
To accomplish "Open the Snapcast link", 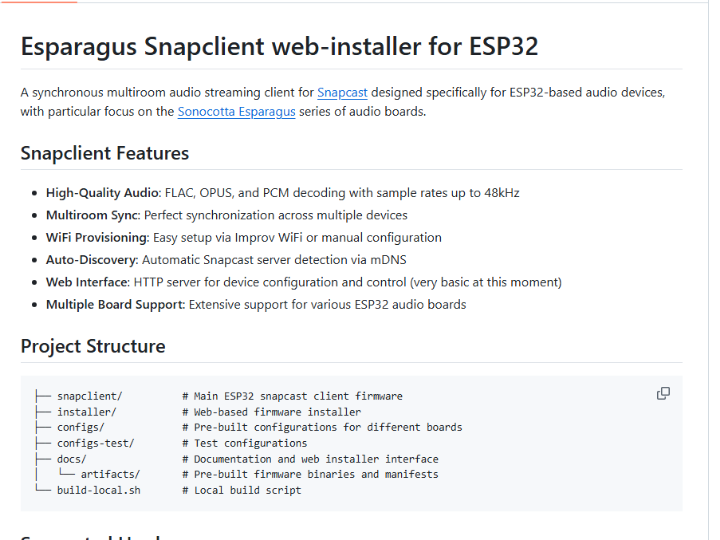I will [x=342, y=93].
